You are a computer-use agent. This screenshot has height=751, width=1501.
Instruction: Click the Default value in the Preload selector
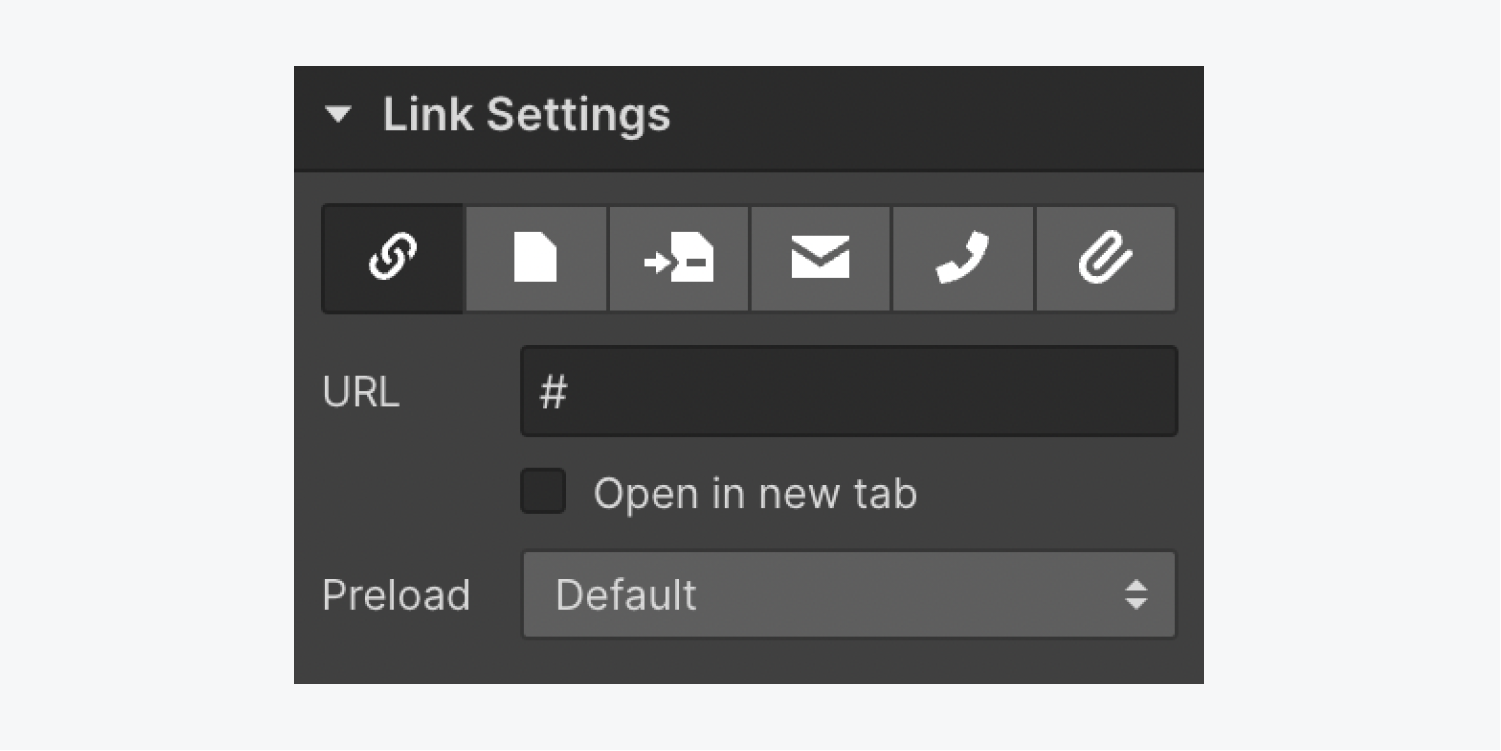pyautogui.click(x=626, y=594)
